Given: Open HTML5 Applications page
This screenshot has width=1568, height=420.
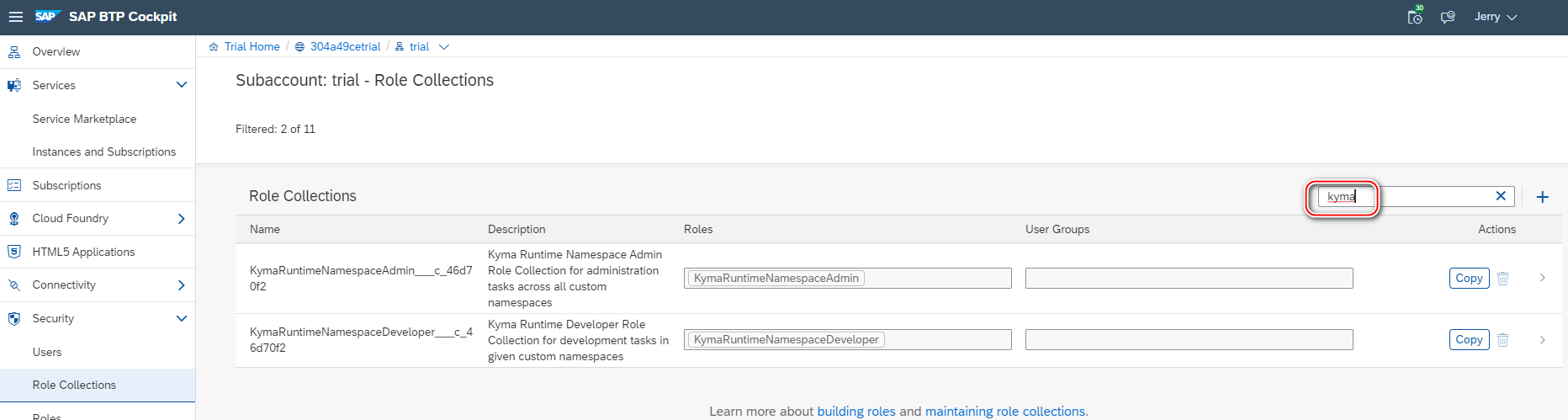Looking at the screenshot, I should tap(83, 252).
